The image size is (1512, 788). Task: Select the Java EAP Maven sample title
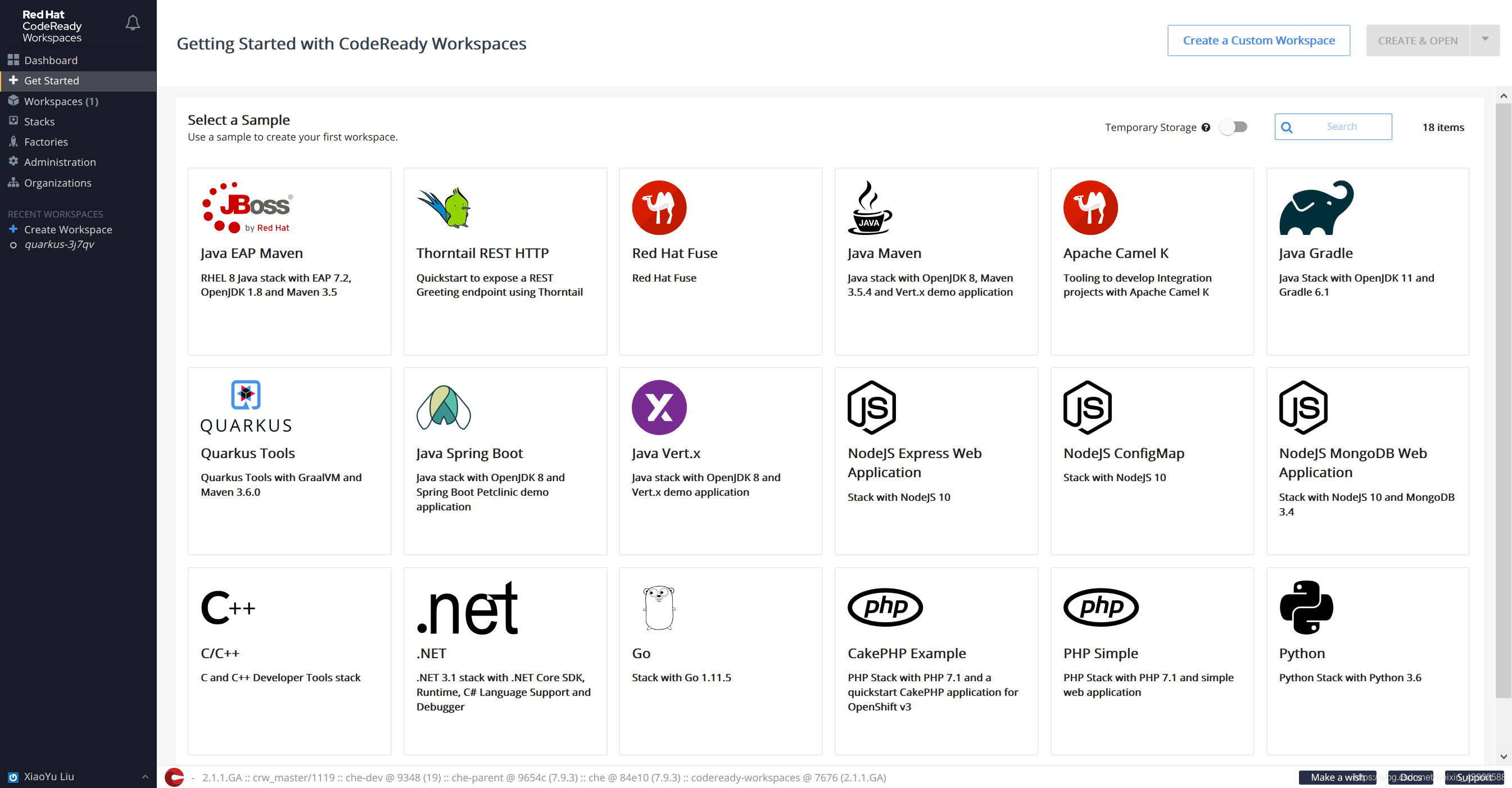click(x=251, y=253)
